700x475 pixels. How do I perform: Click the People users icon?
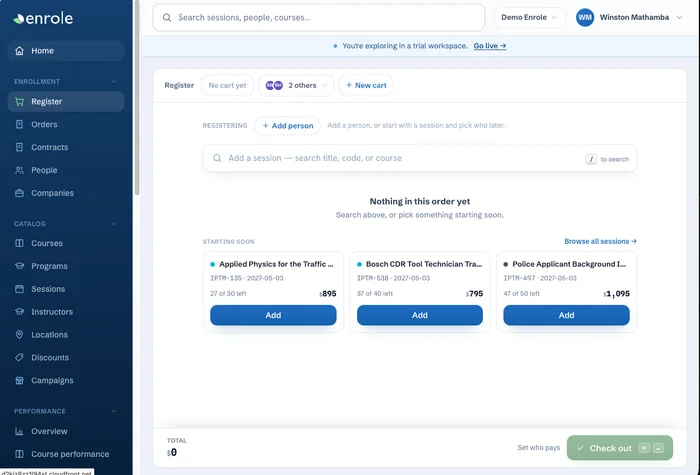(x=19, y=170)
